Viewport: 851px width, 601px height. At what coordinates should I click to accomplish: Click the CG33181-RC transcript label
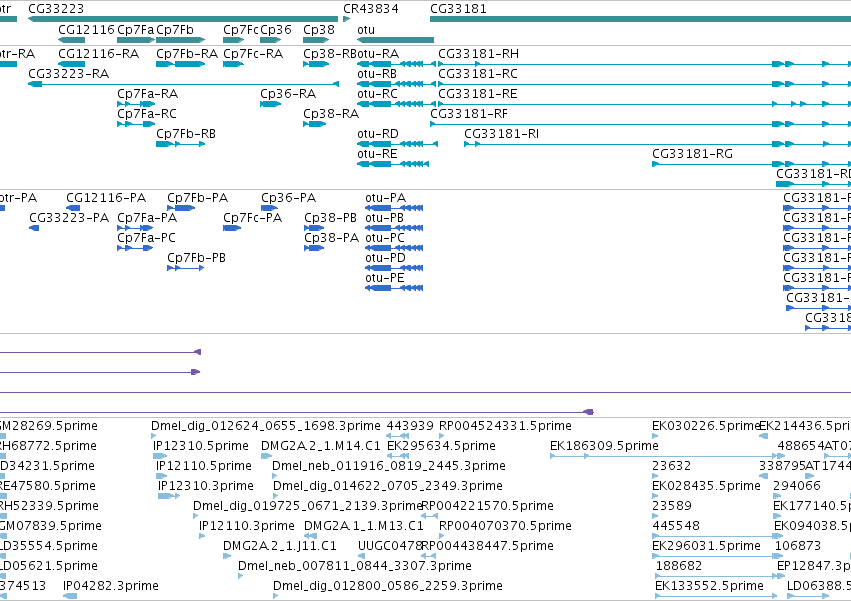pos(478,74)
